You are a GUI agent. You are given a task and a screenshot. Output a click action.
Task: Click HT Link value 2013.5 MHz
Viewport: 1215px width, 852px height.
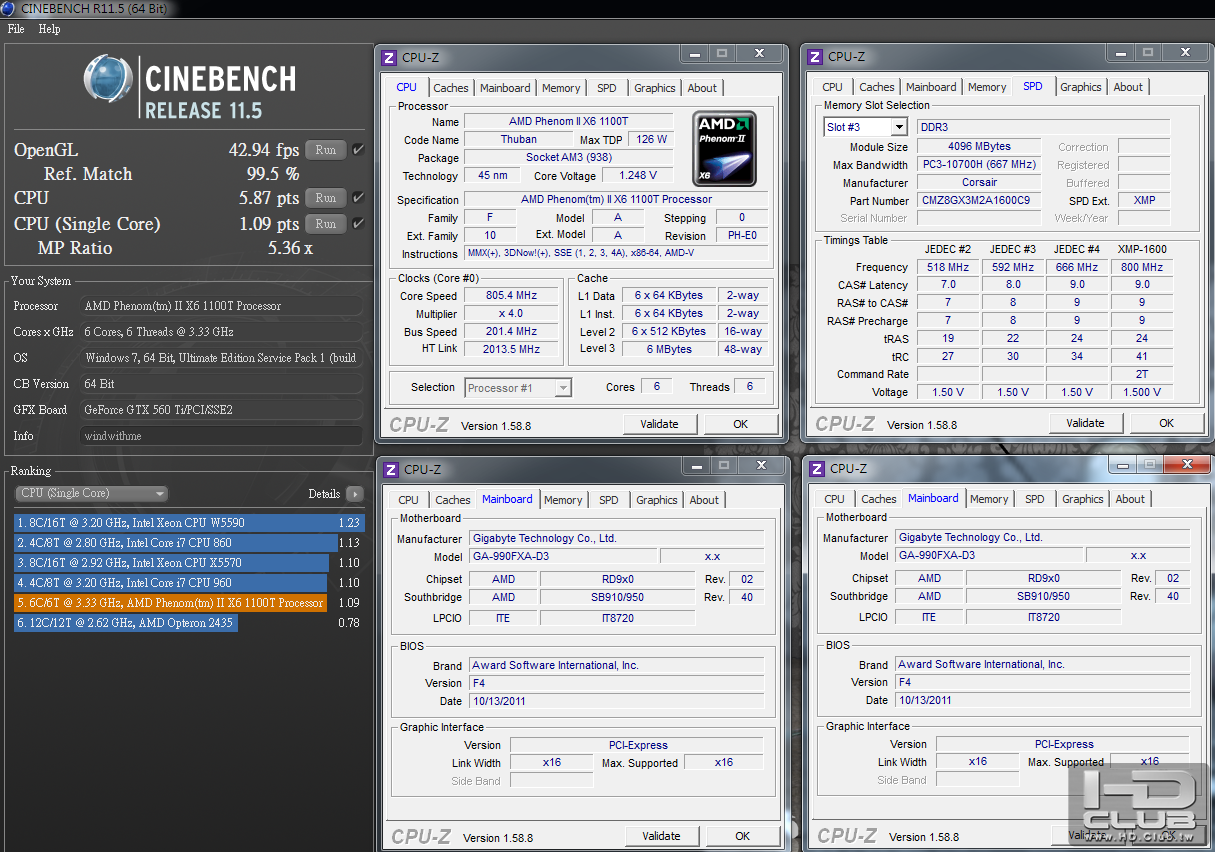pyautogui.click(x=511, y=349)
